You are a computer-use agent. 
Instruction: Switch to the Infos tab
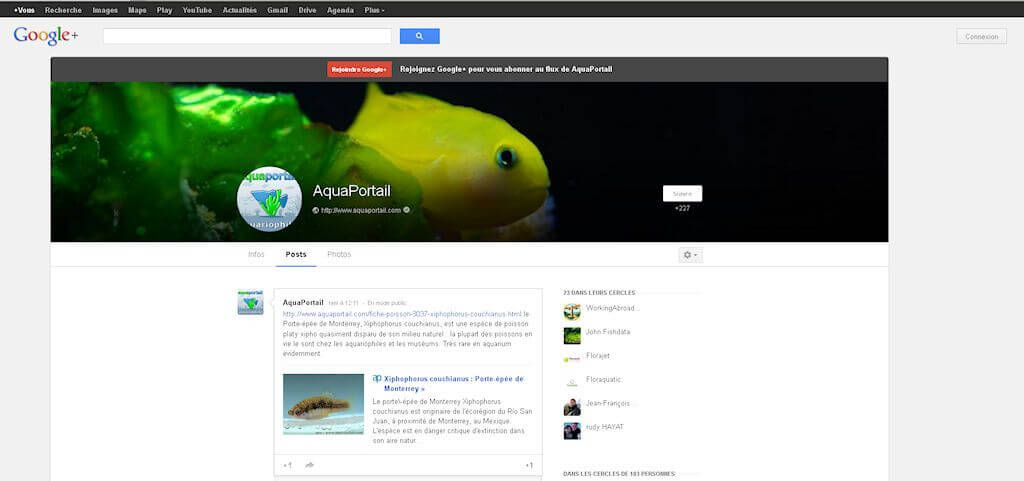257,255
